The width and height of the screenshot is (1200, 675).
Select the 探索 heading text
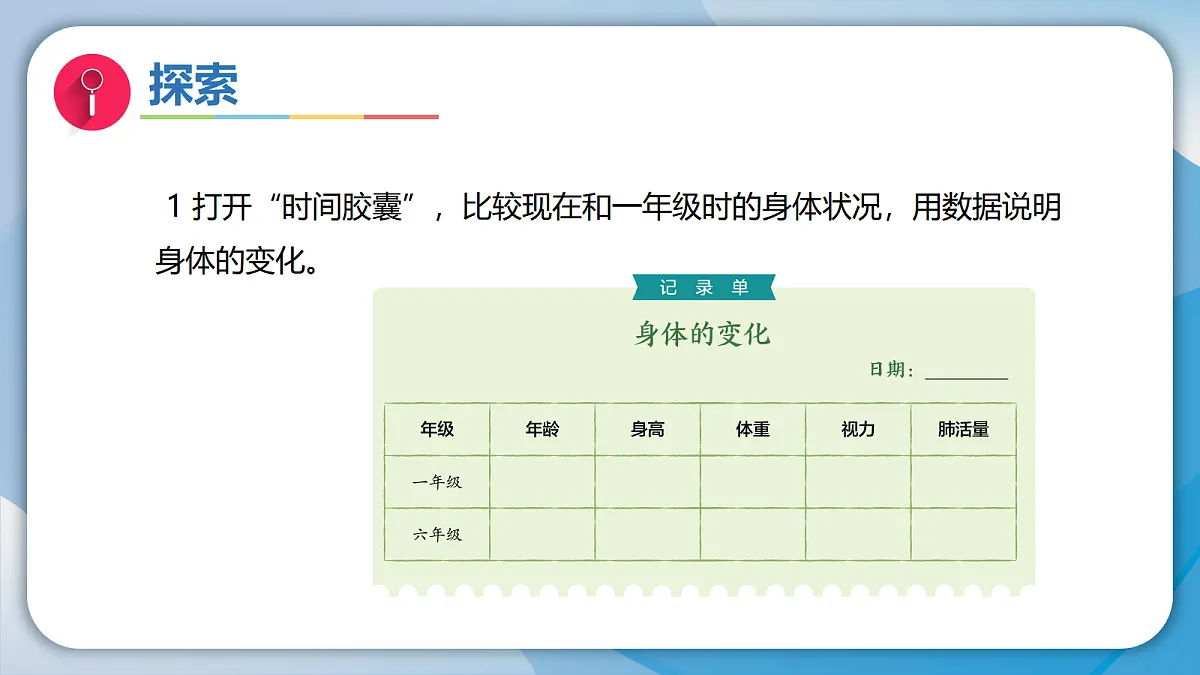[x=194, y=84]
